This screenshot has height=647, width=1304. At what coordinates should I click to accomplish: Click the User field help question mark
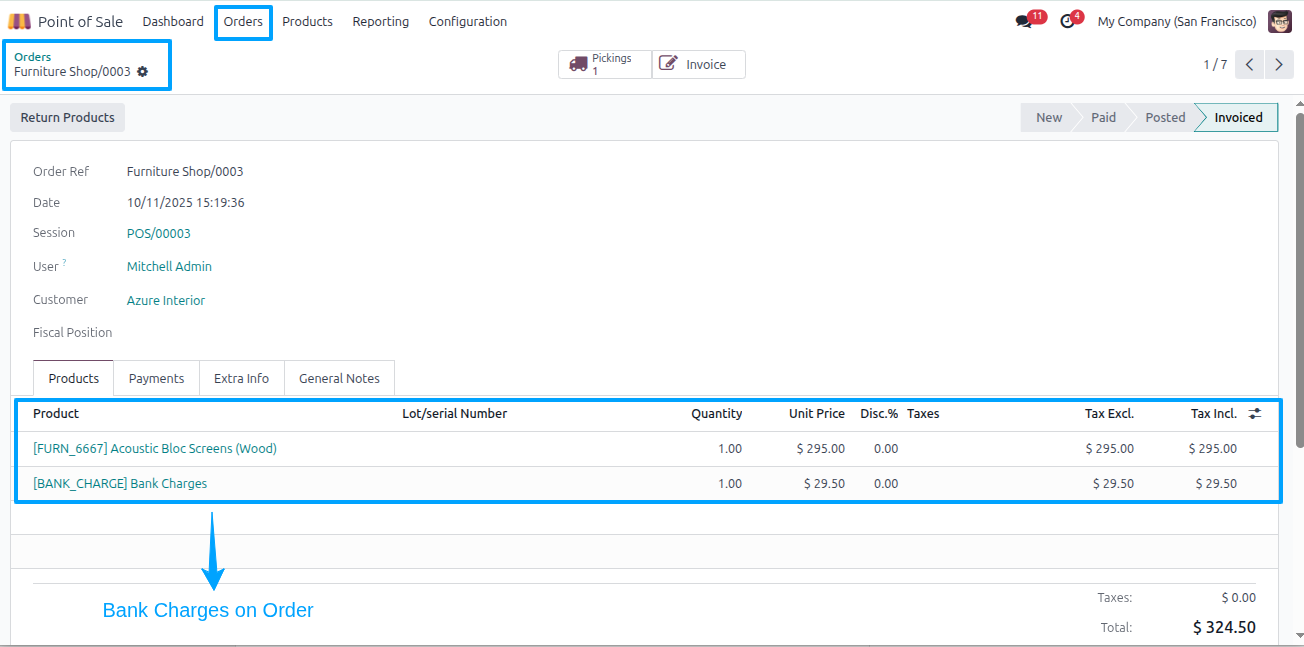pyautogui.click(x=65, y=264)
